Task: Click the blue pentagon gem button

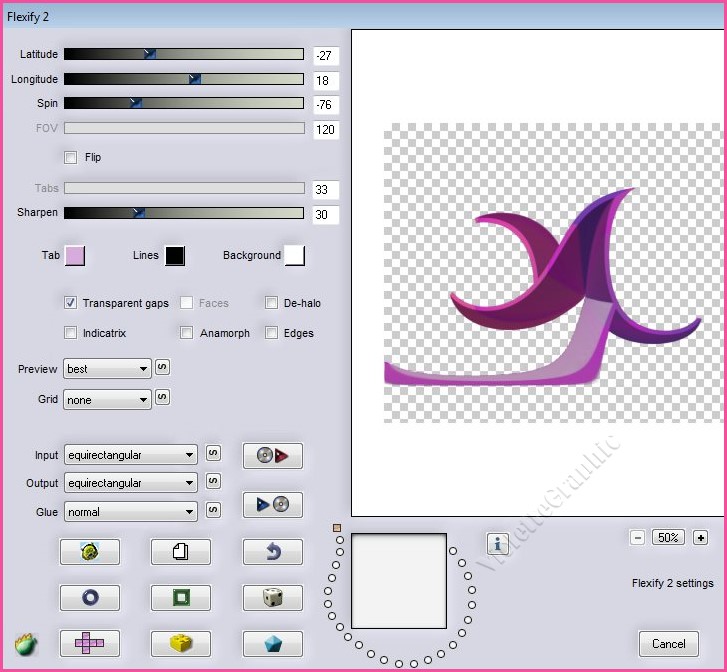Action: pos(272,643)
